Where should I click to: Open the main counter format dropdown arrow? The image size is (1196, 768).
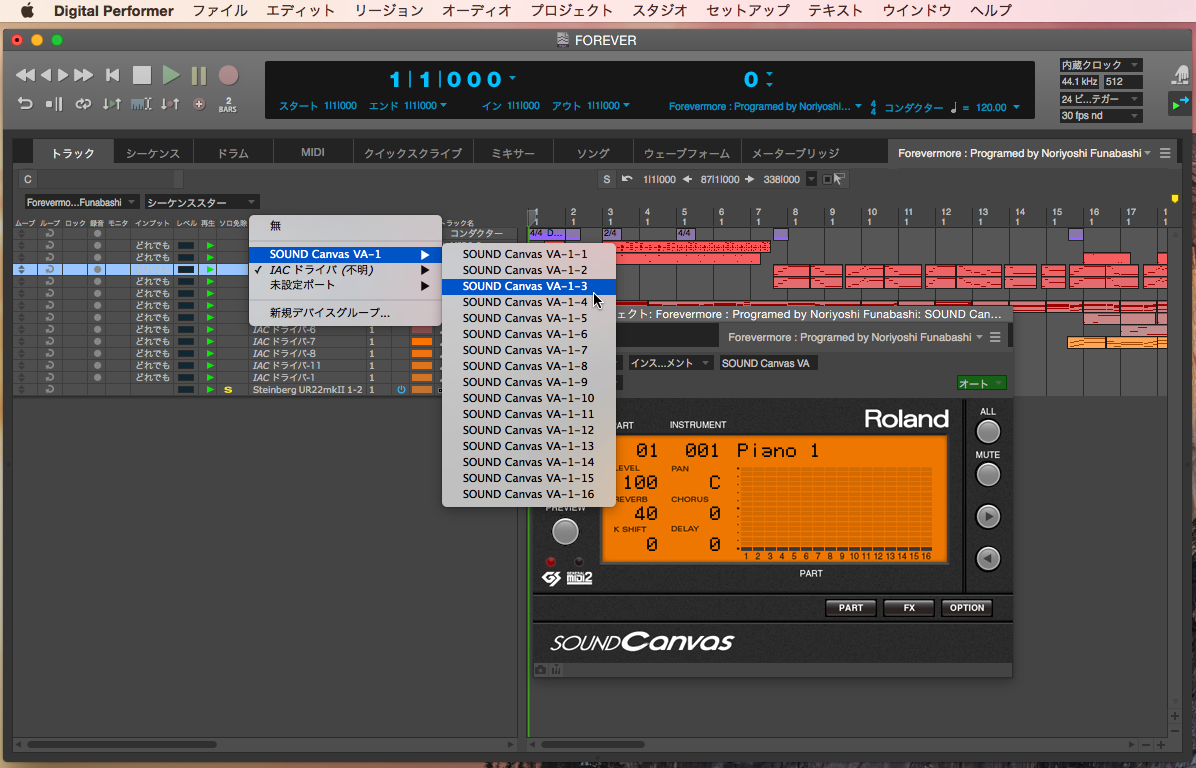pos(512,78)
